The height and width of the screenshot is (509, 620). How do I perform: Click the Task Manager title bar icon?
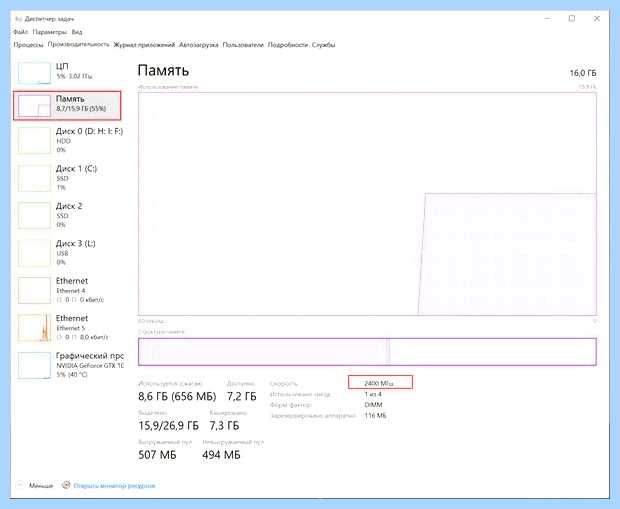click(18, 19)
